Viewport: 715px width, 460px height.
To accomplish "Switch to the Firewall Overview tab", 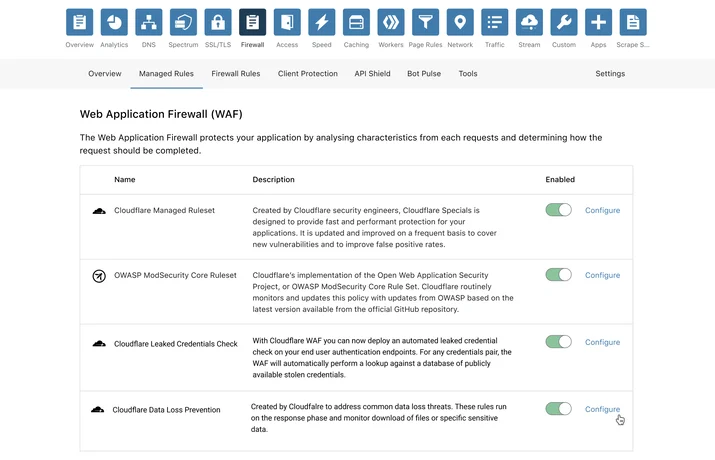I will [105, 73].
